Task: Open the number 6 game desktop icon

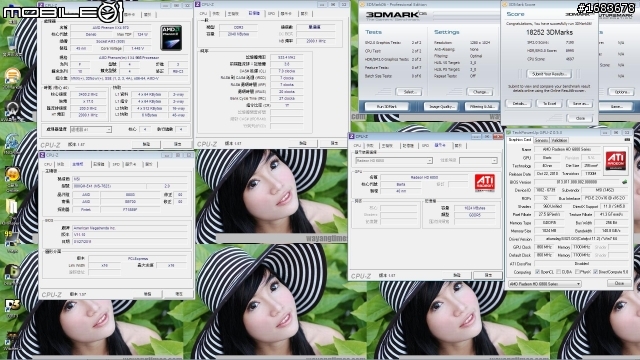Action: [13, 272]
